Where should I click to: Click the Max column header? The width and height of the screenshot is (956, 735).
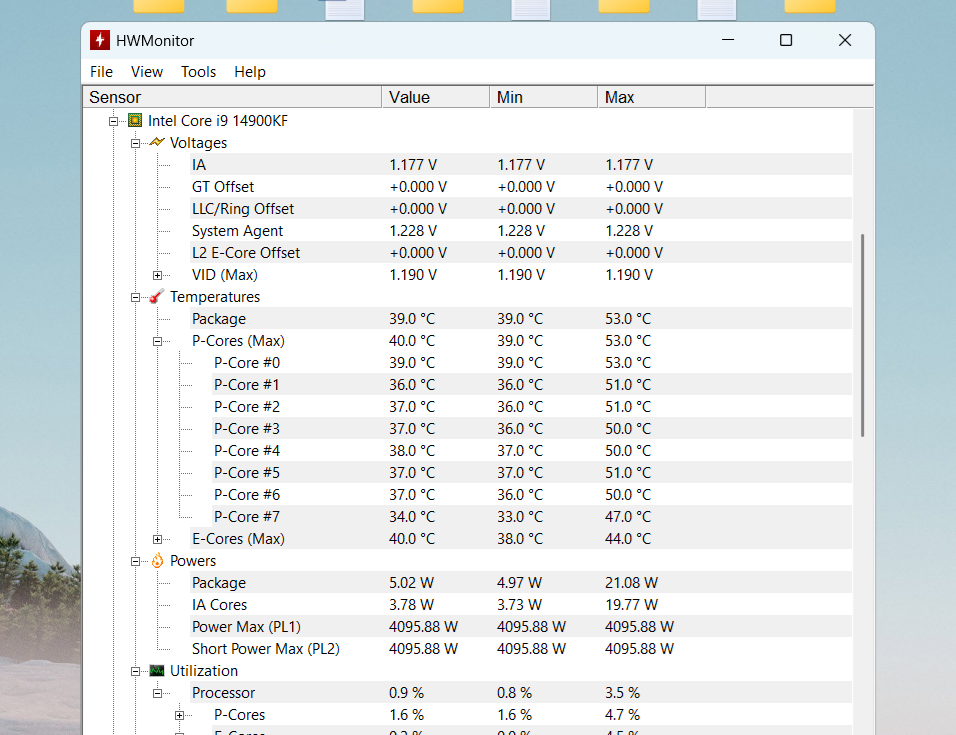(x=652, y=97)
